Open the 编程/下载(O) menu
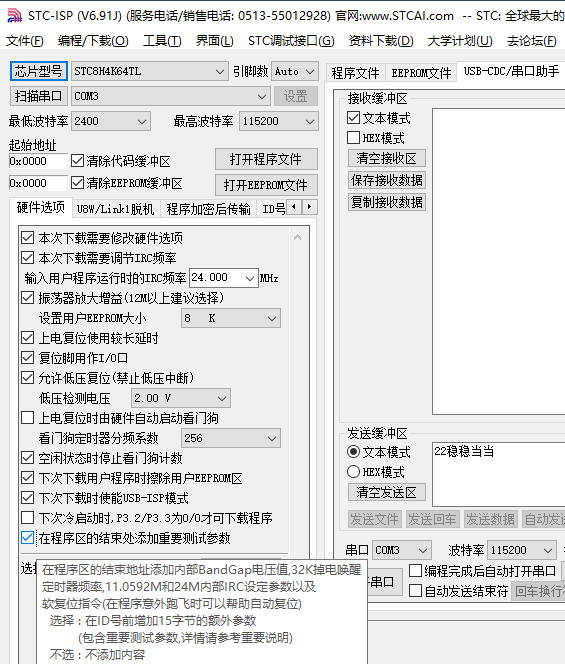565x664 pixels. tap(93, 41)
